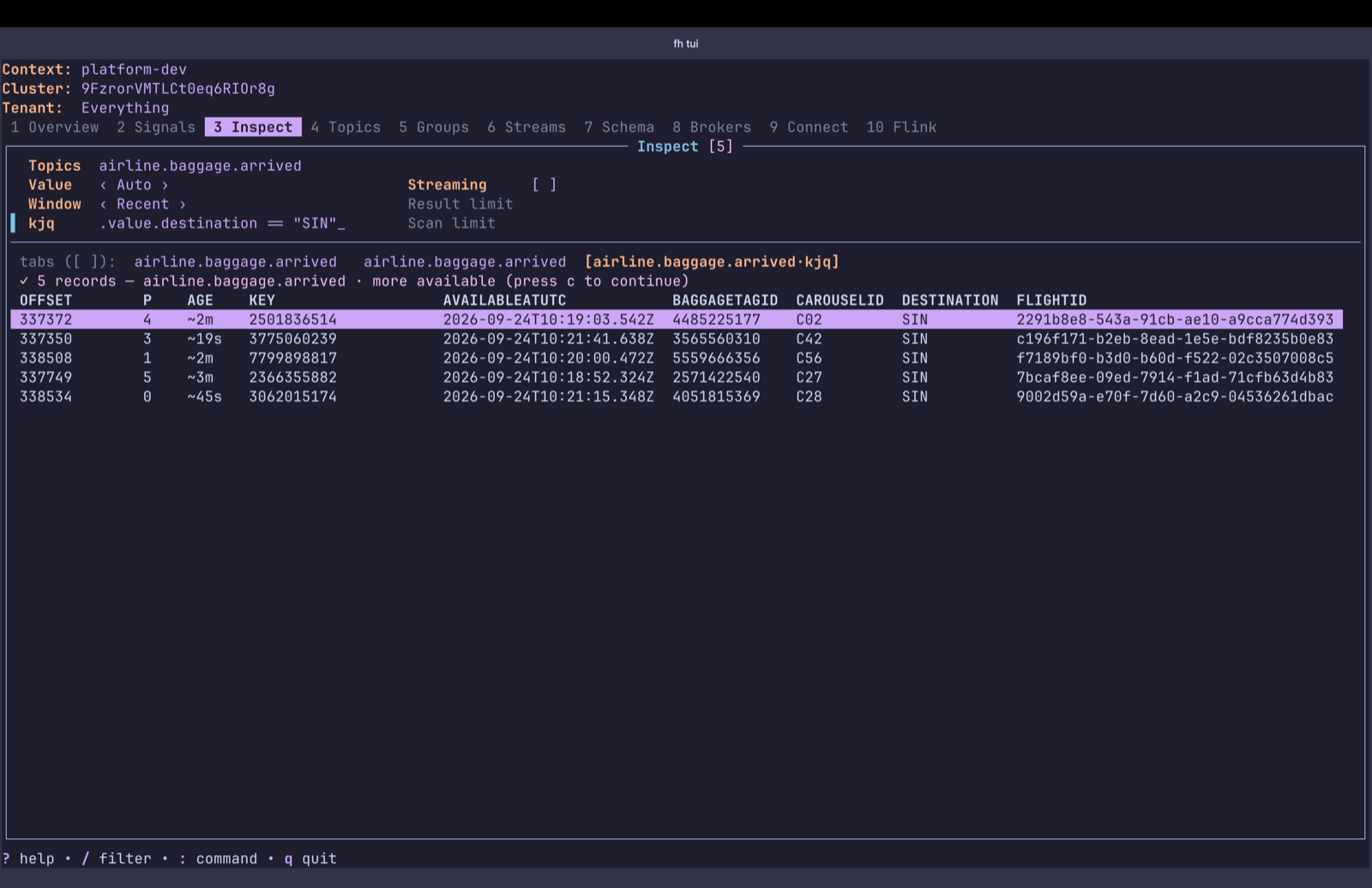This screenshot has height=888, width=1372.
Task: Click key value 3775060239
Action: (292, 339)
